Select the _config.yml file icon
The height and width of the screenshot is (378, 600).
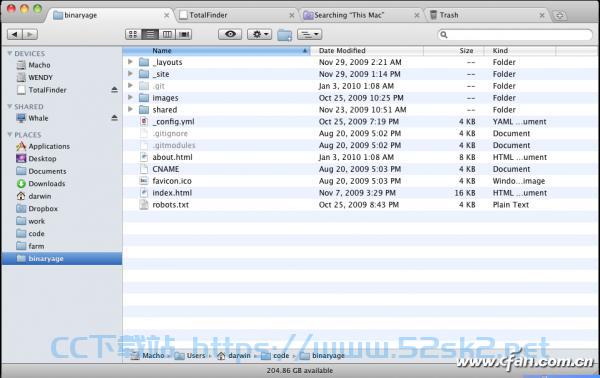(x=144, y=121)
